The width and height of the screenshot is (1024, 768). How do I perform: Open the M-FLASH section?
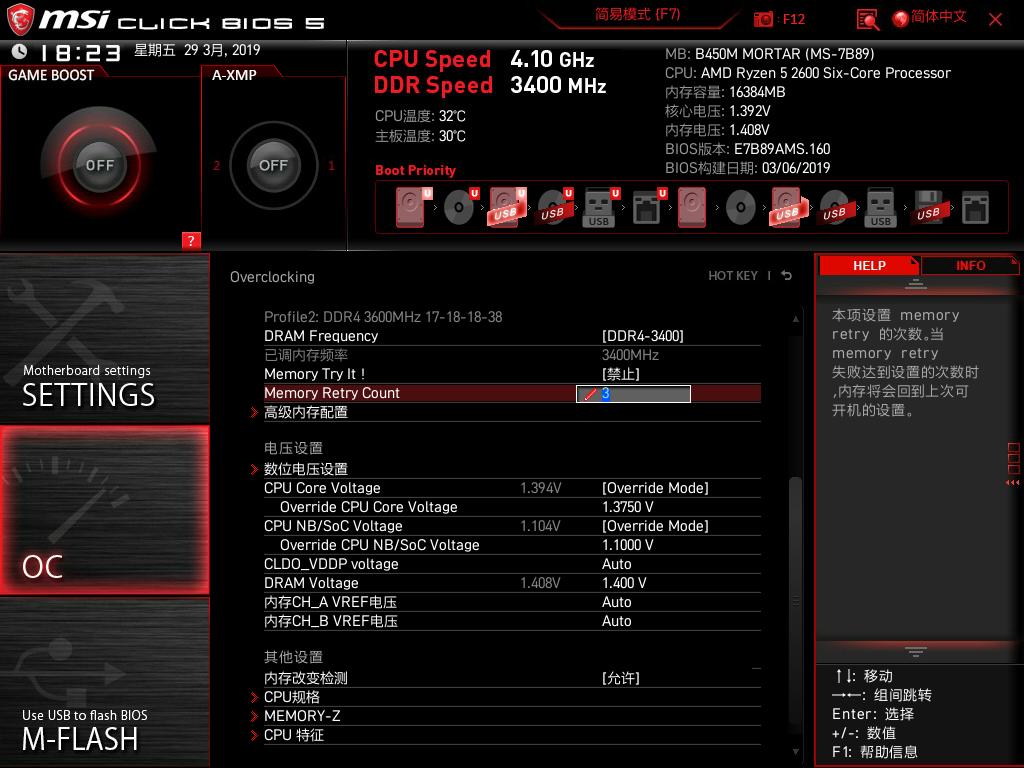pos(104,682)
